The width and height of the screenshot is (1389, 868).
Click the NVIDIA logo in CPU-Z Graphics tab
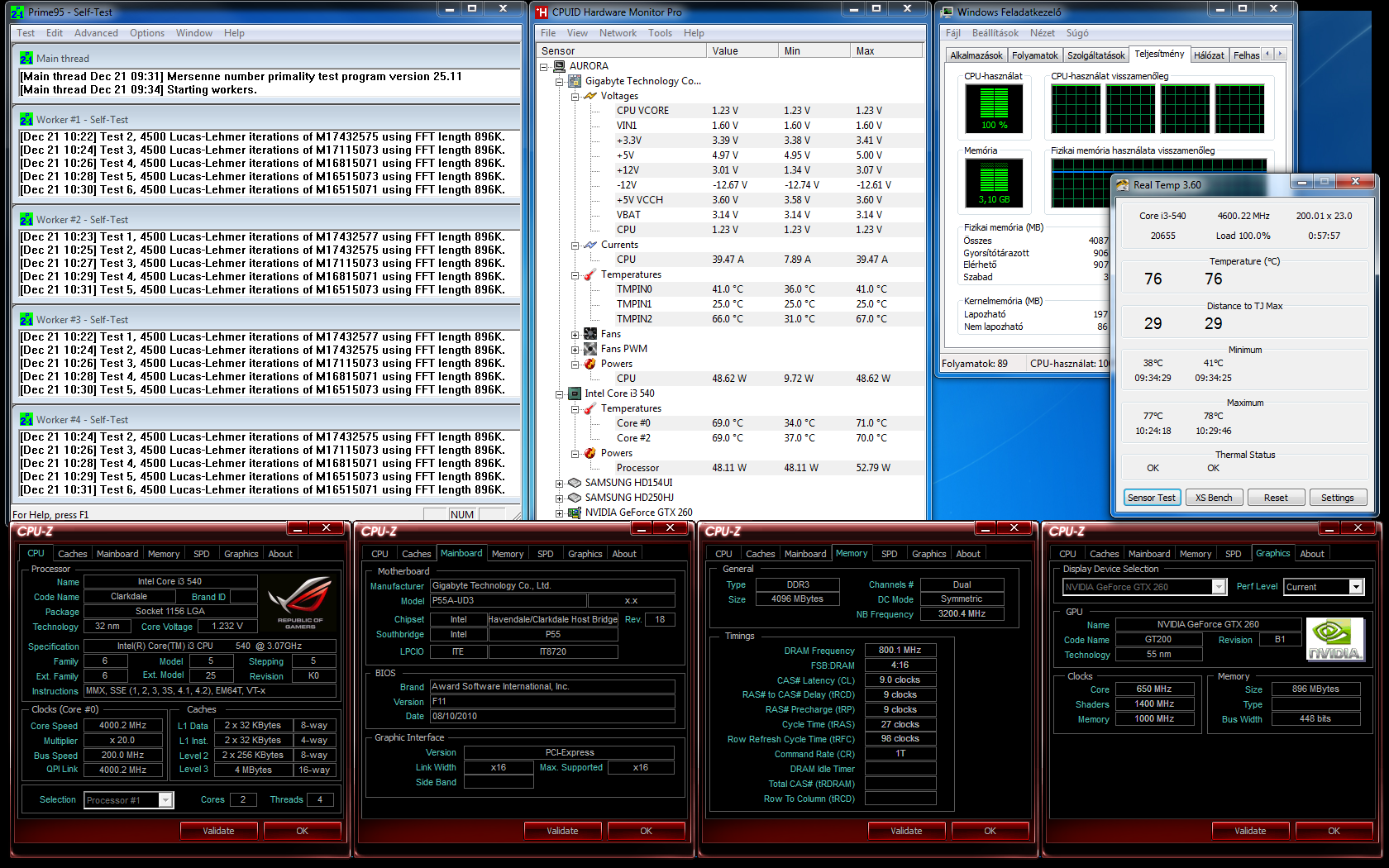tap(1334, 639)
